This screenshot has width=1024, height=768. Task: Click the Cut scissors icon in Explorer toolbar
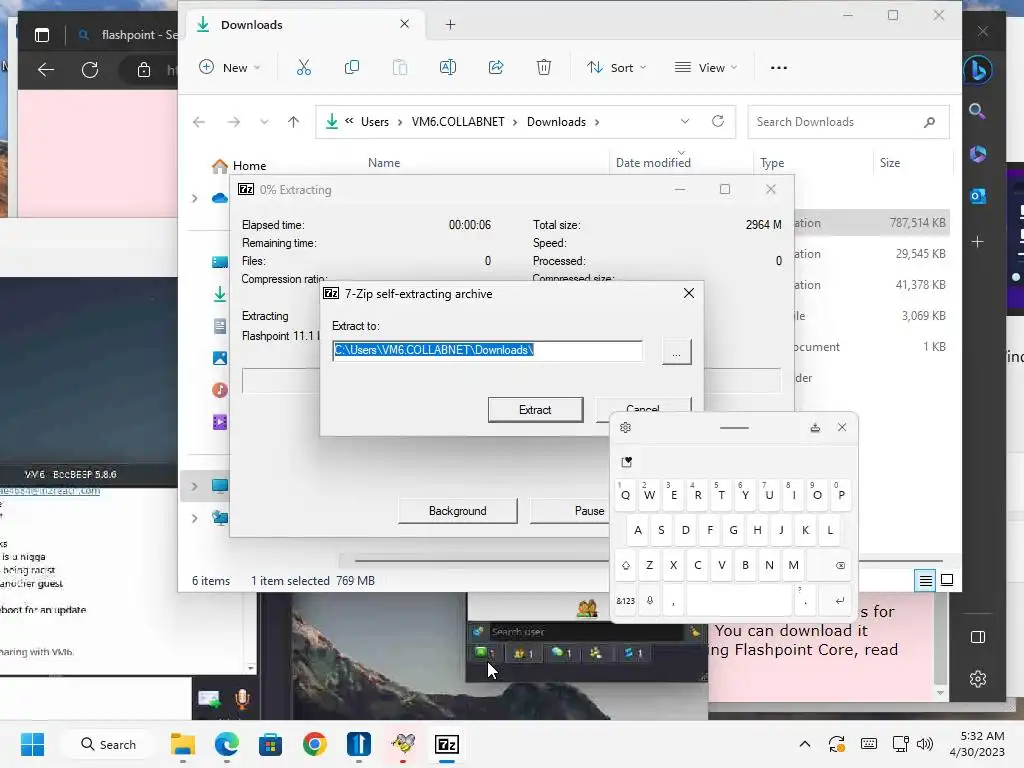(x=304, y=67)
